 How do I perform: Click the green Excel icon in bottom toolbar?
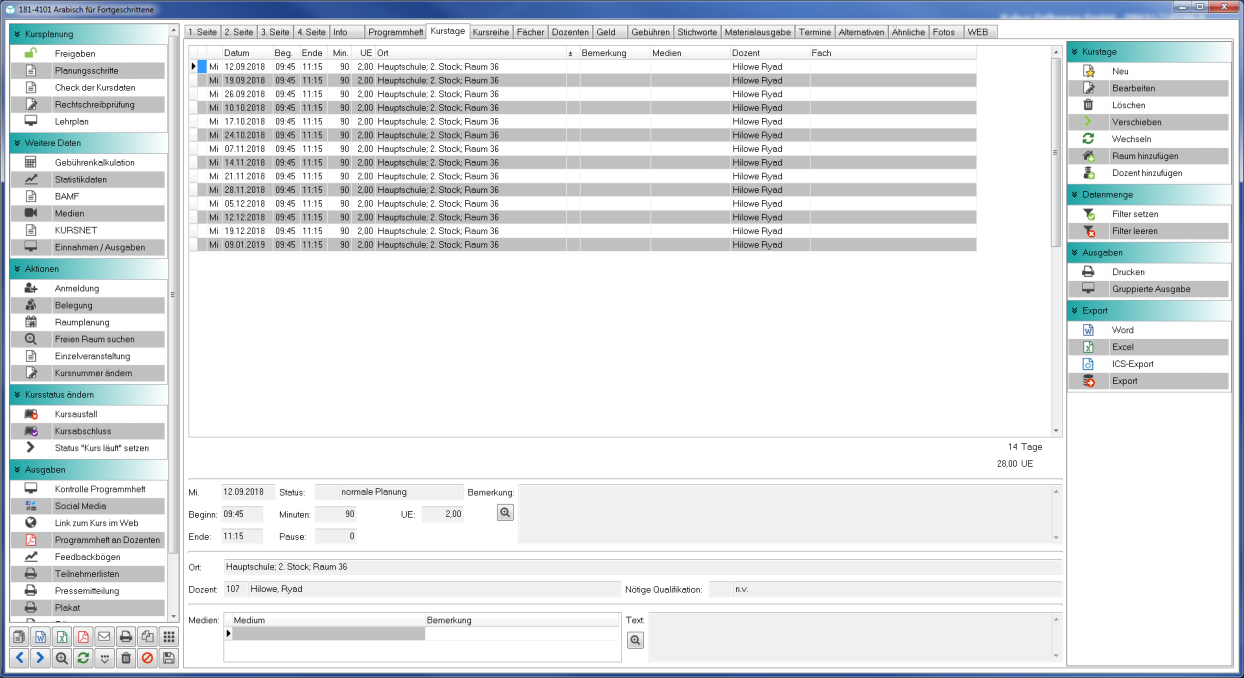(x=62, y=636)
